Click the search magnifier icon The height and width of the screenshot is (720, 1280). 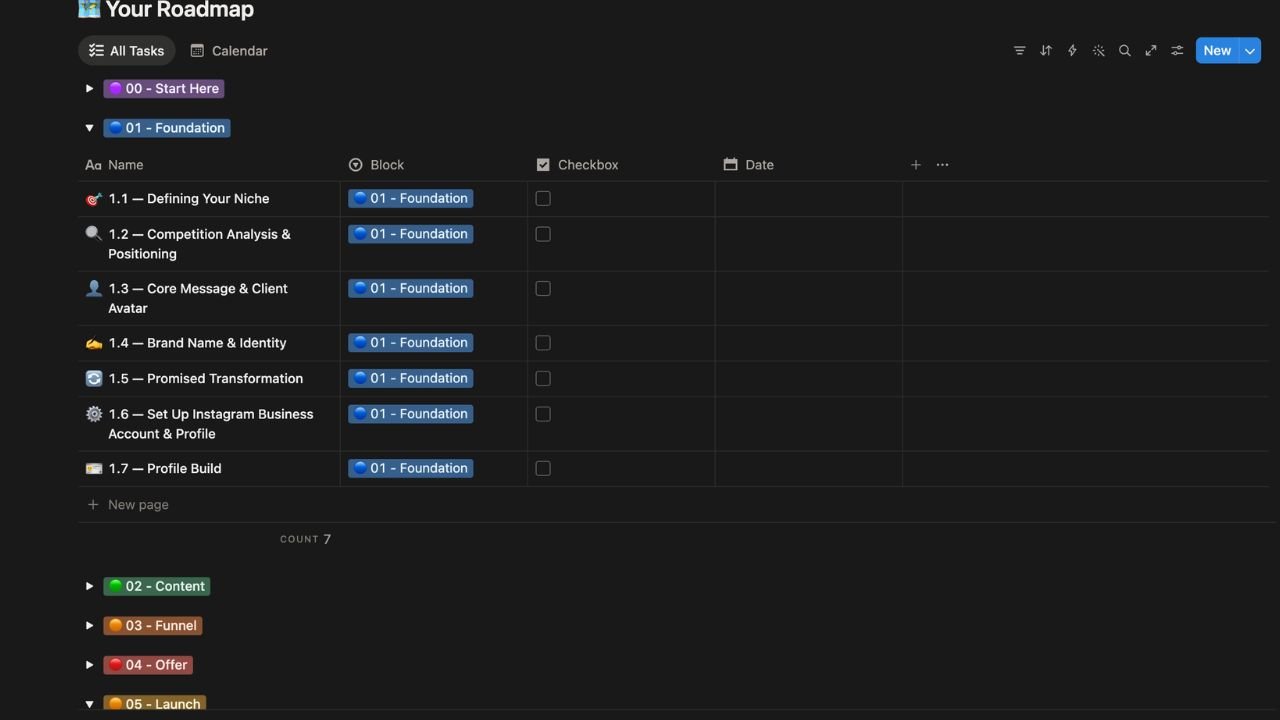[x=1125, y=51]
